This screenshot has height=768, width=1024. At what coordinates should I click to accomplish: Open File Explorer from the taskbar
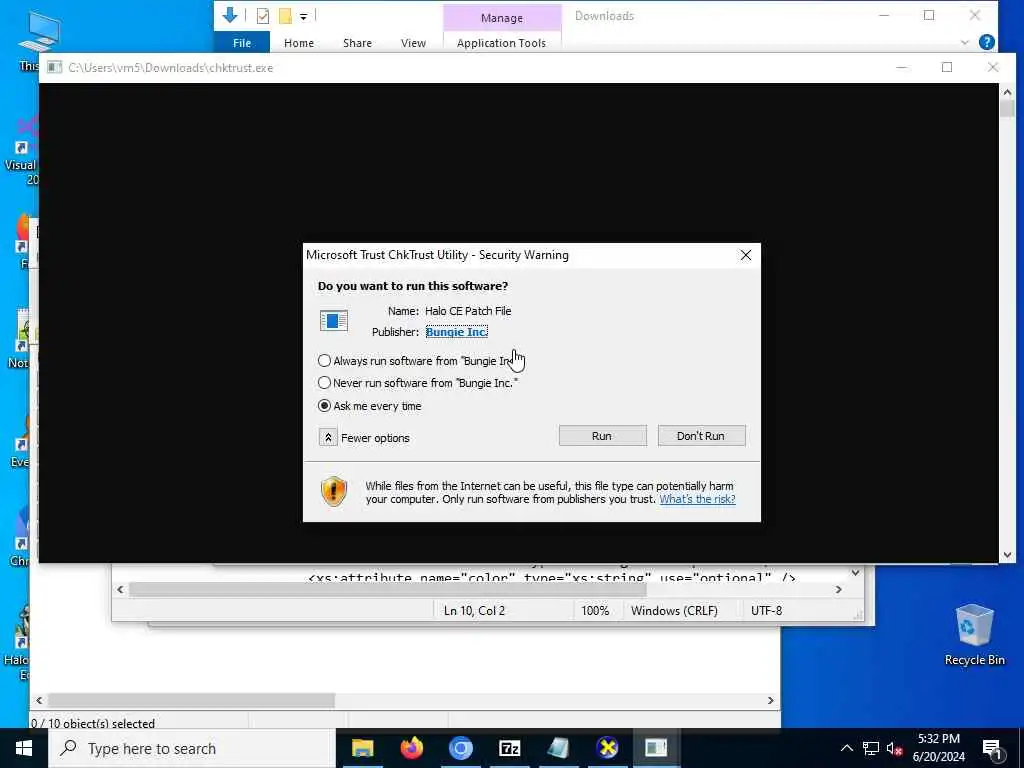click(x=362, y=748)
